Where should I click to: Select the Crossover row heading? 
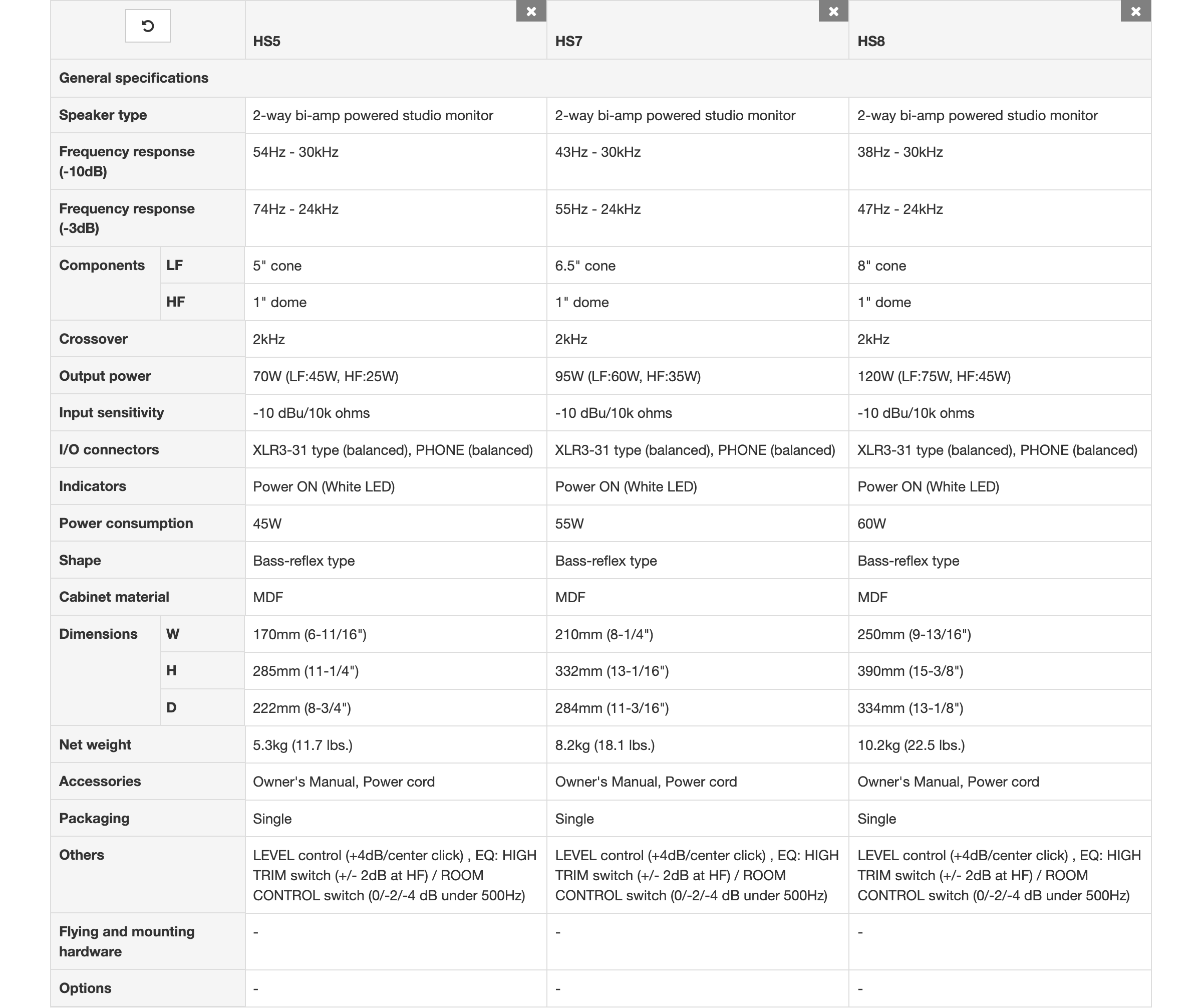[x=92, y=338]
